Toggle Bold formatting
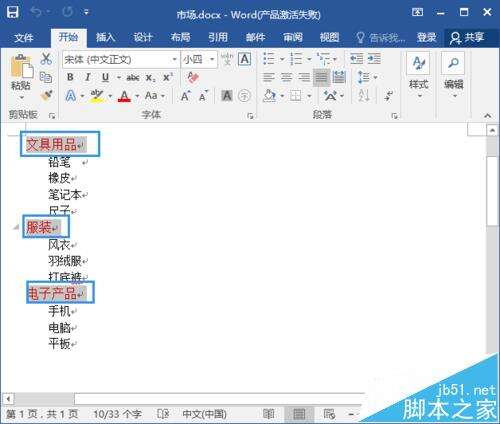 70,77
